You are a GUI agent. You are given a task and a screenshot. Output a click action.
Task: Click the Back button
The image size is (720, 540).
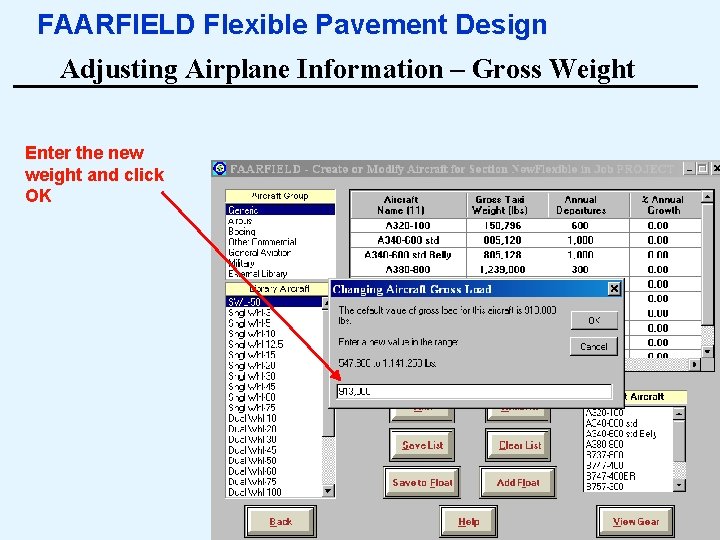pos(281,522)
